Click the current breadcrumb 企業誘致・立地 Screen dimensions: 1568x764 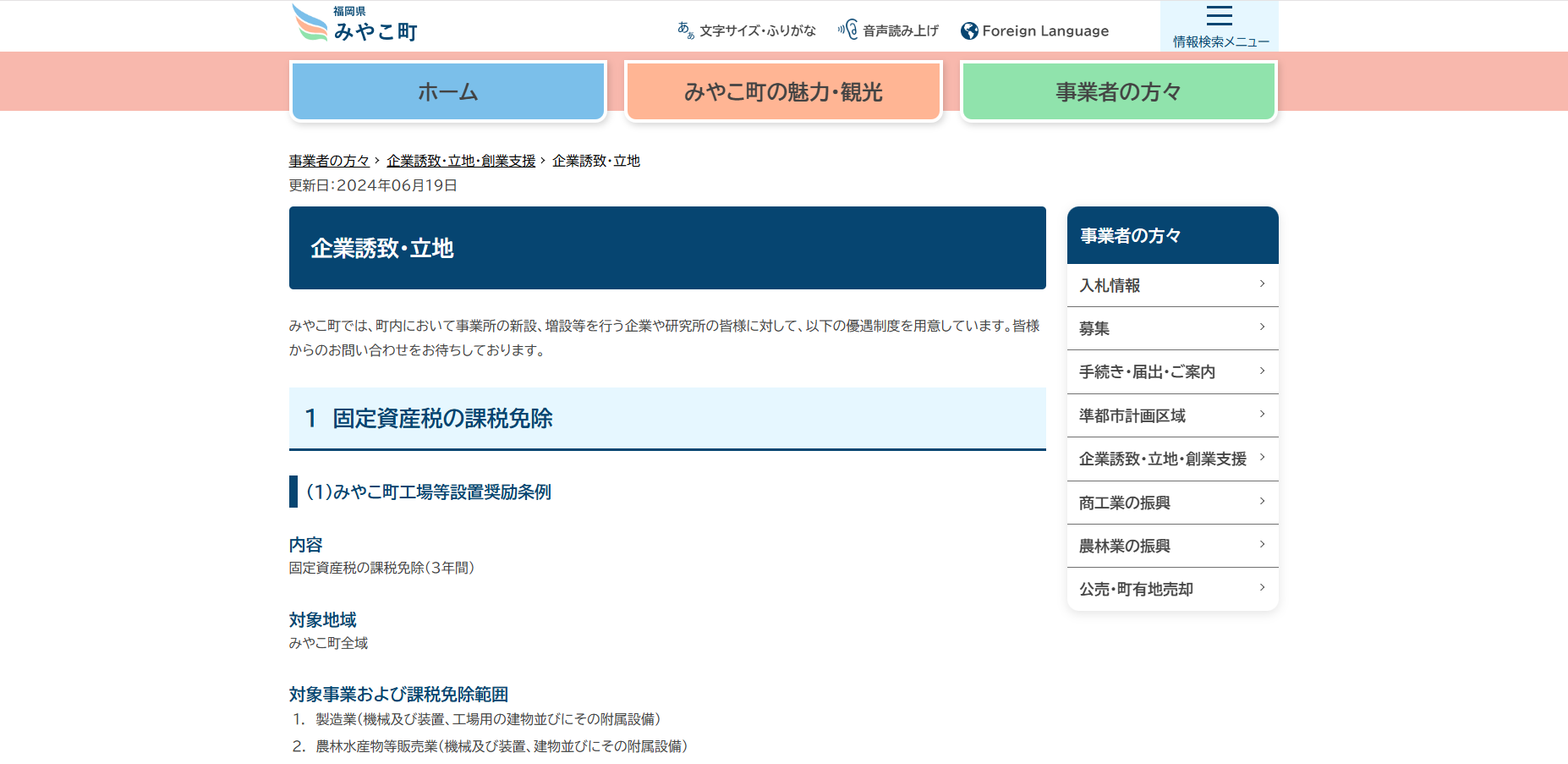pyautogui.click(x=596, y=161)
